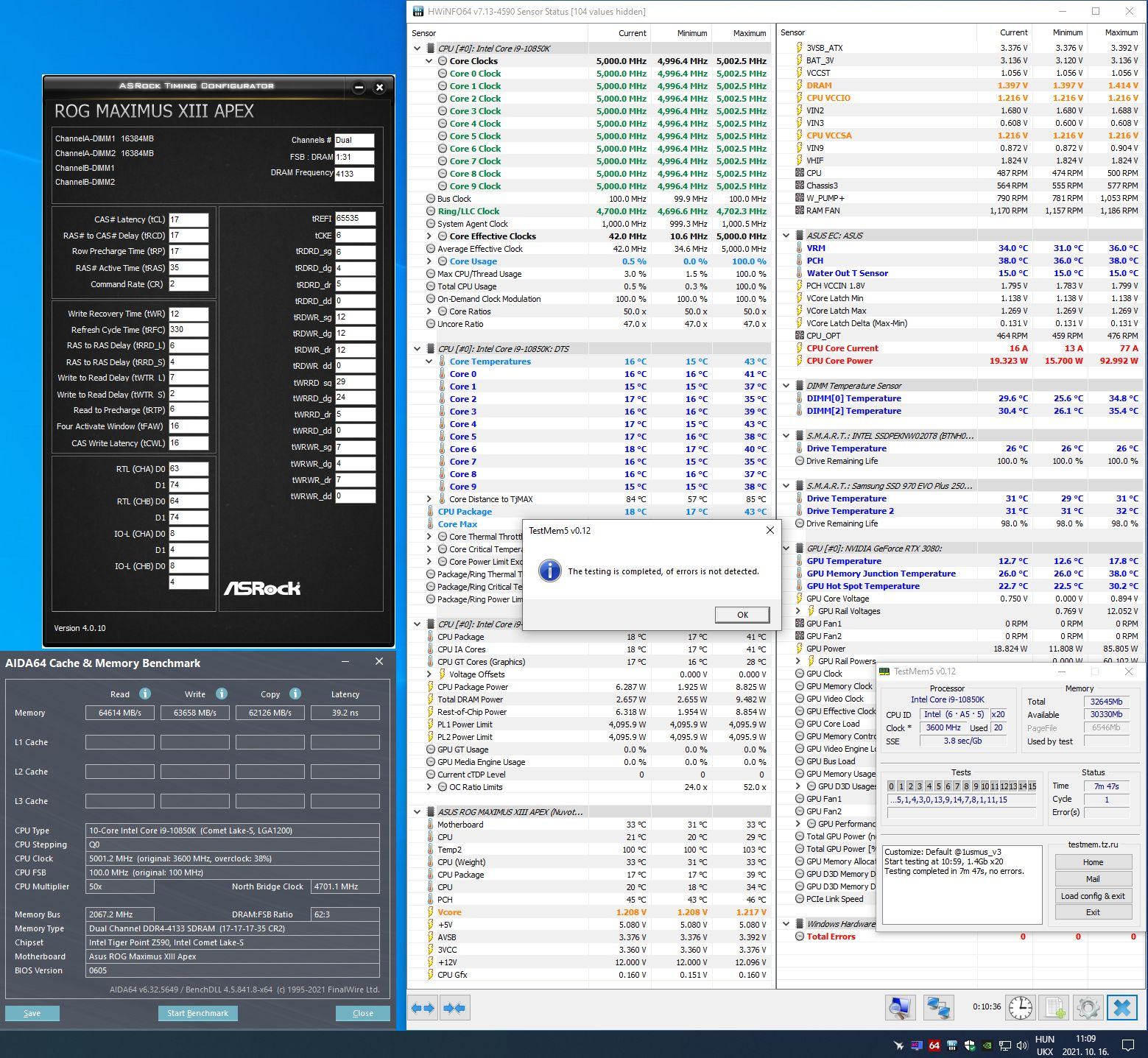1148x1058 pixels.
Task: Open HWiNFO system summary magnifier icon
Action: (900, 1008)
